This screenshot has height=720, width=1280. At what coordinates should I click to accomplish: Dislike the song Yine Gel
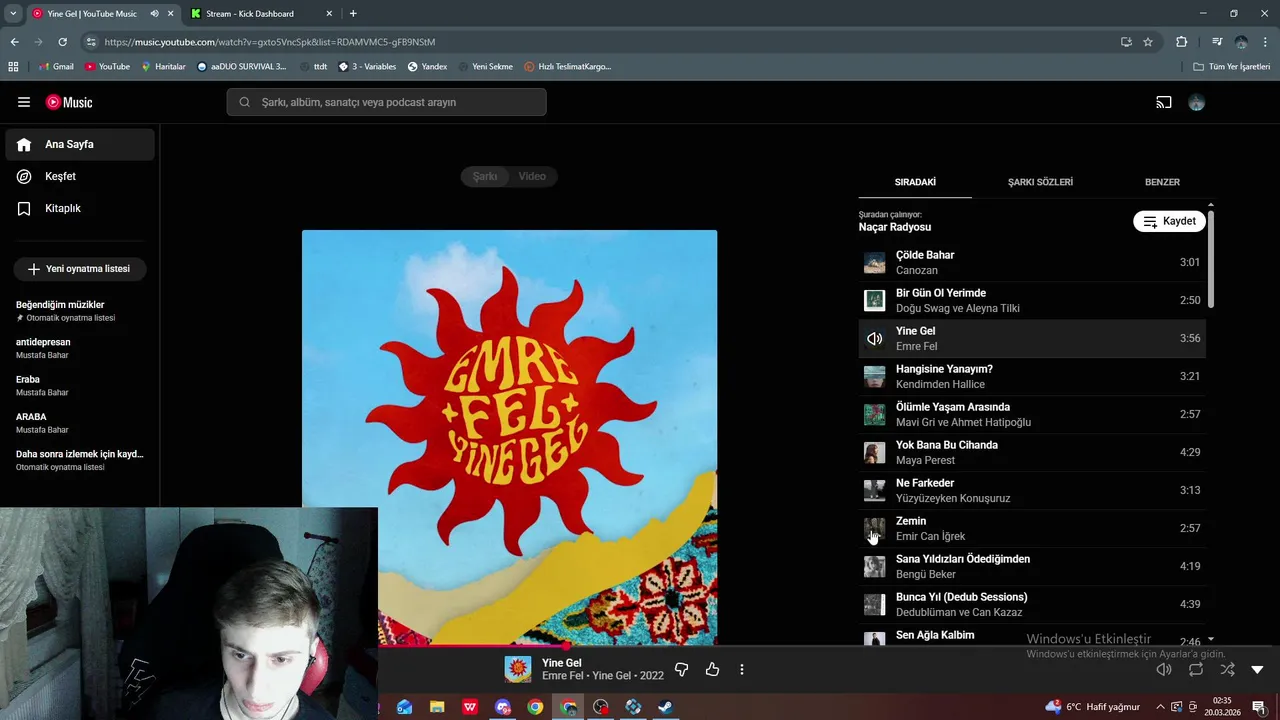point(682,669)
